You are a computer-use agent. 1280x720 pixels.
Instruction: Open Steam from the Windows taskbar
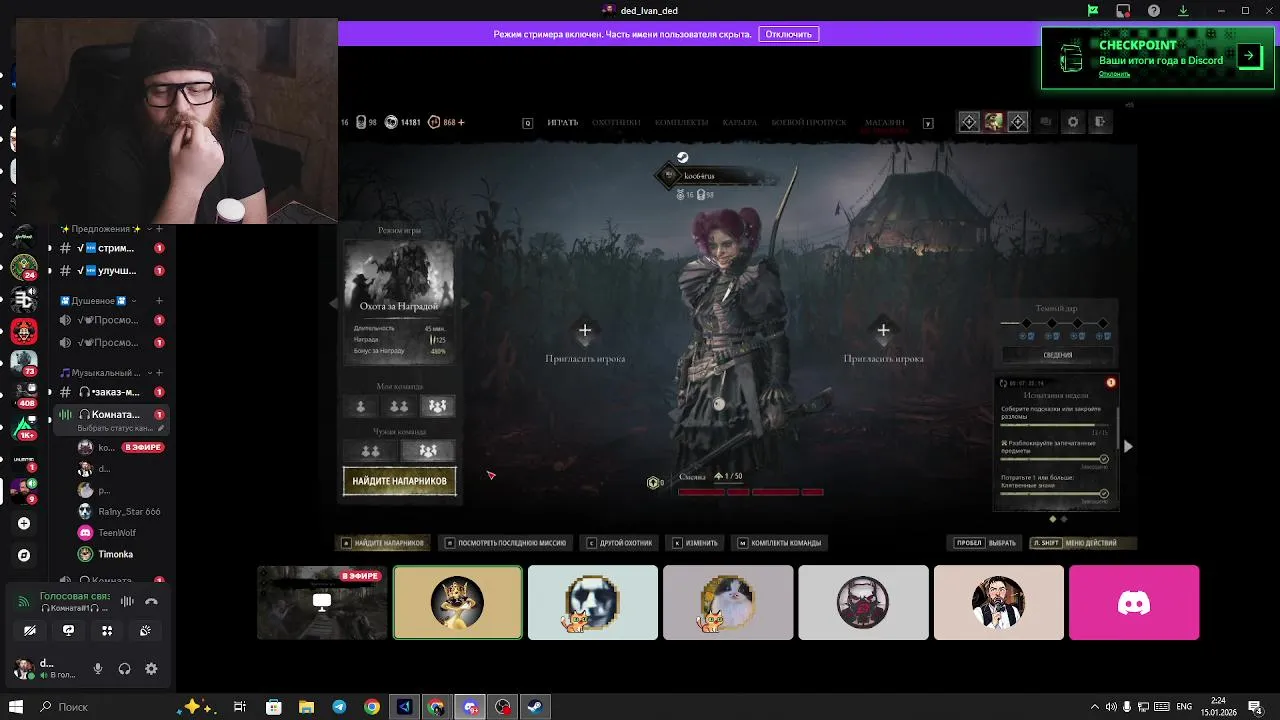pyautogui.click(x=535, y=707)
